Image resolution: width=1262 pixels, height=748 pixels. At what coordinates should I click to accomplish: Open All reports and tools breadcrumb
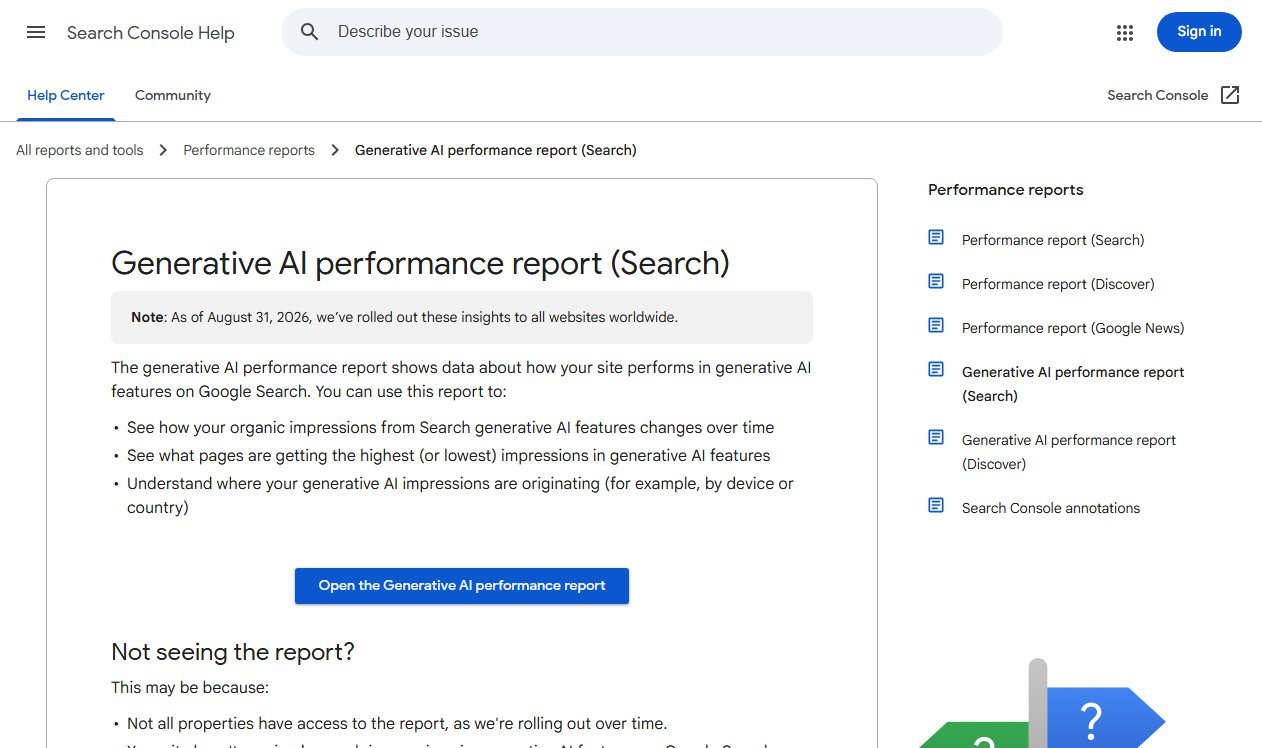(x=80, y=150)
